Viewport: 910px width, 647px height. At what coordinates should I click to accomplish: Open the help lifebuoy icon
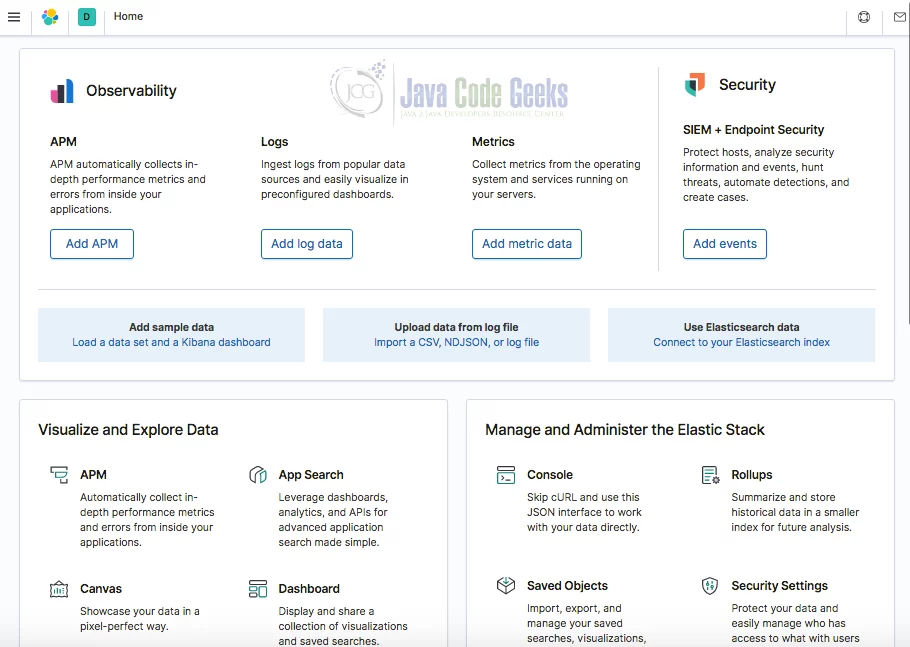tap(864, 17)
